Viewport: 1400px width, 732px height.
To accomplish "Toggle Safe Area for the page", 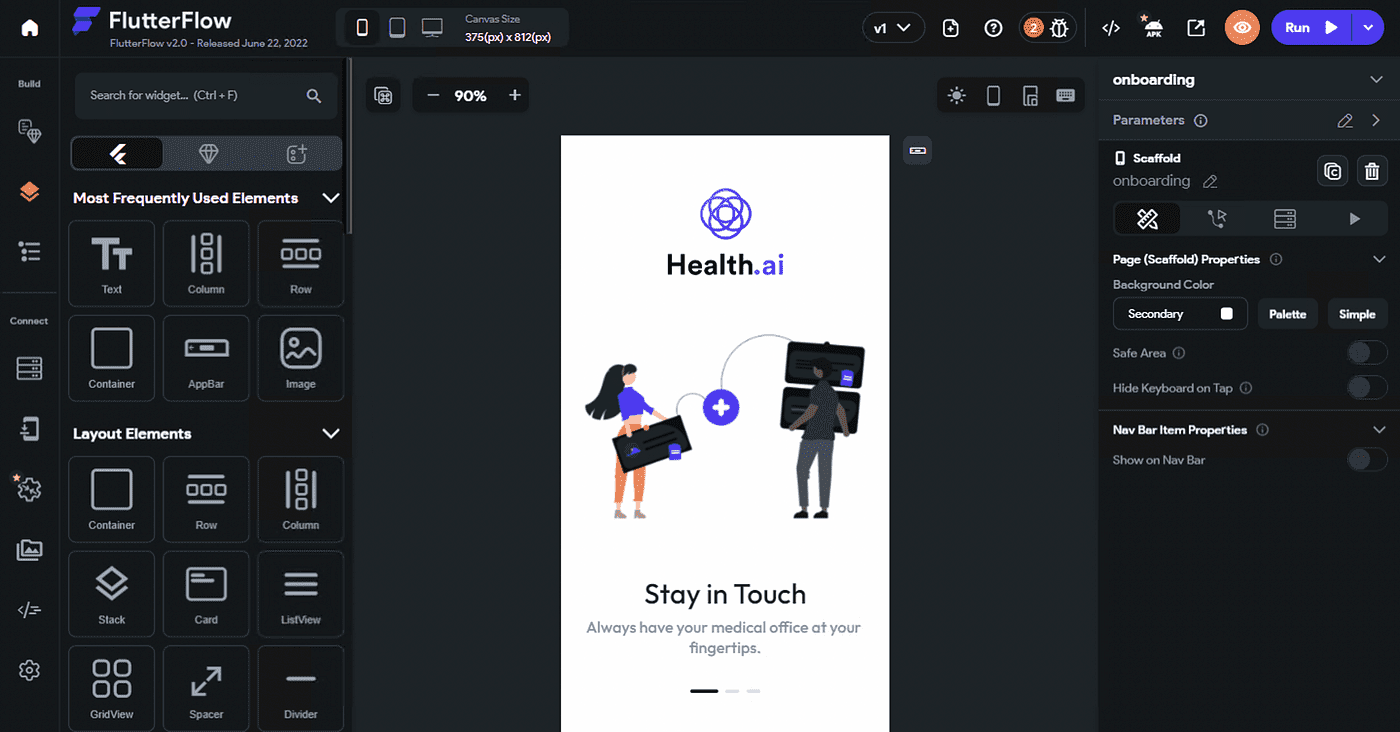I will point(1367,352).
